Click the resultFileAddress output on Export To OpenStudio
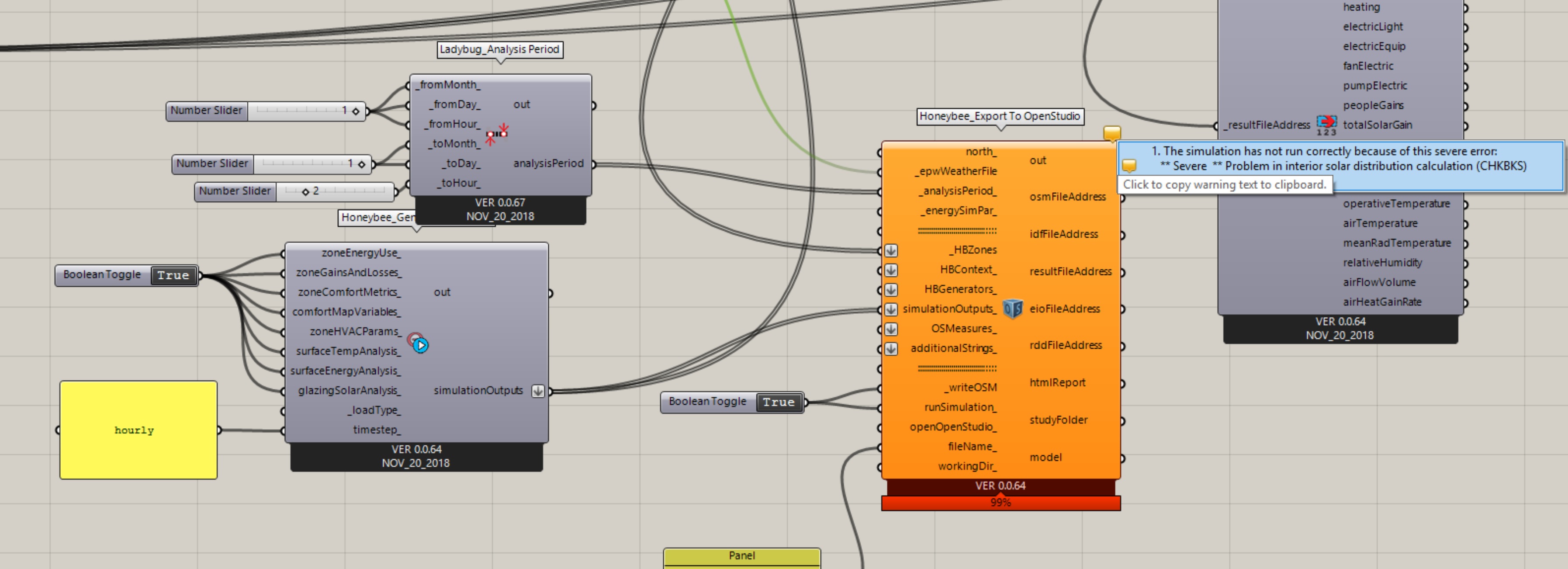 pos(1071,271)
